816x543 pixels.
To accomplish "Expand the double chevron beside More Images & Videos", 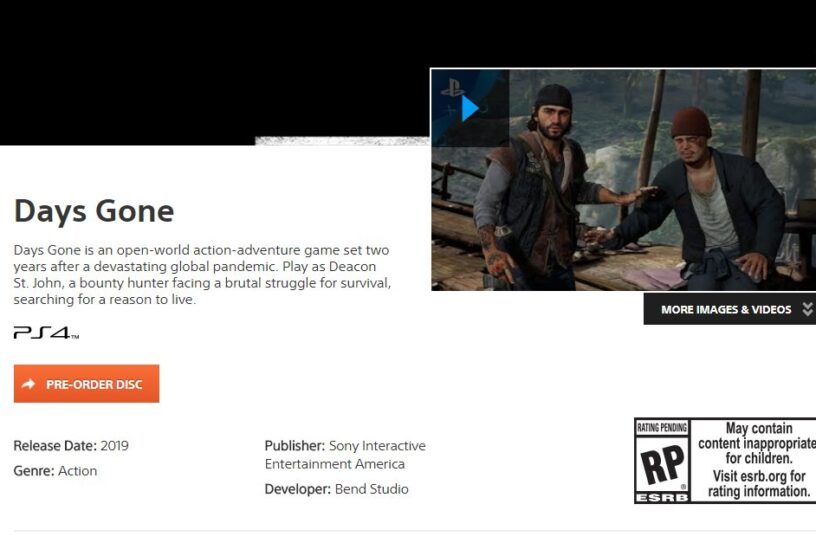I will [x=807, y=309].
